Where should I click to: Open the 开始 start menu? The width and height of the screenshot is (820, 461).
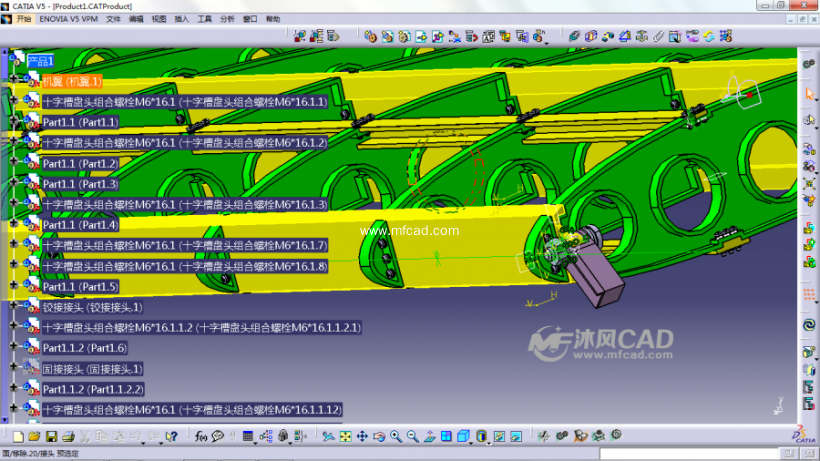pos(19,19)
